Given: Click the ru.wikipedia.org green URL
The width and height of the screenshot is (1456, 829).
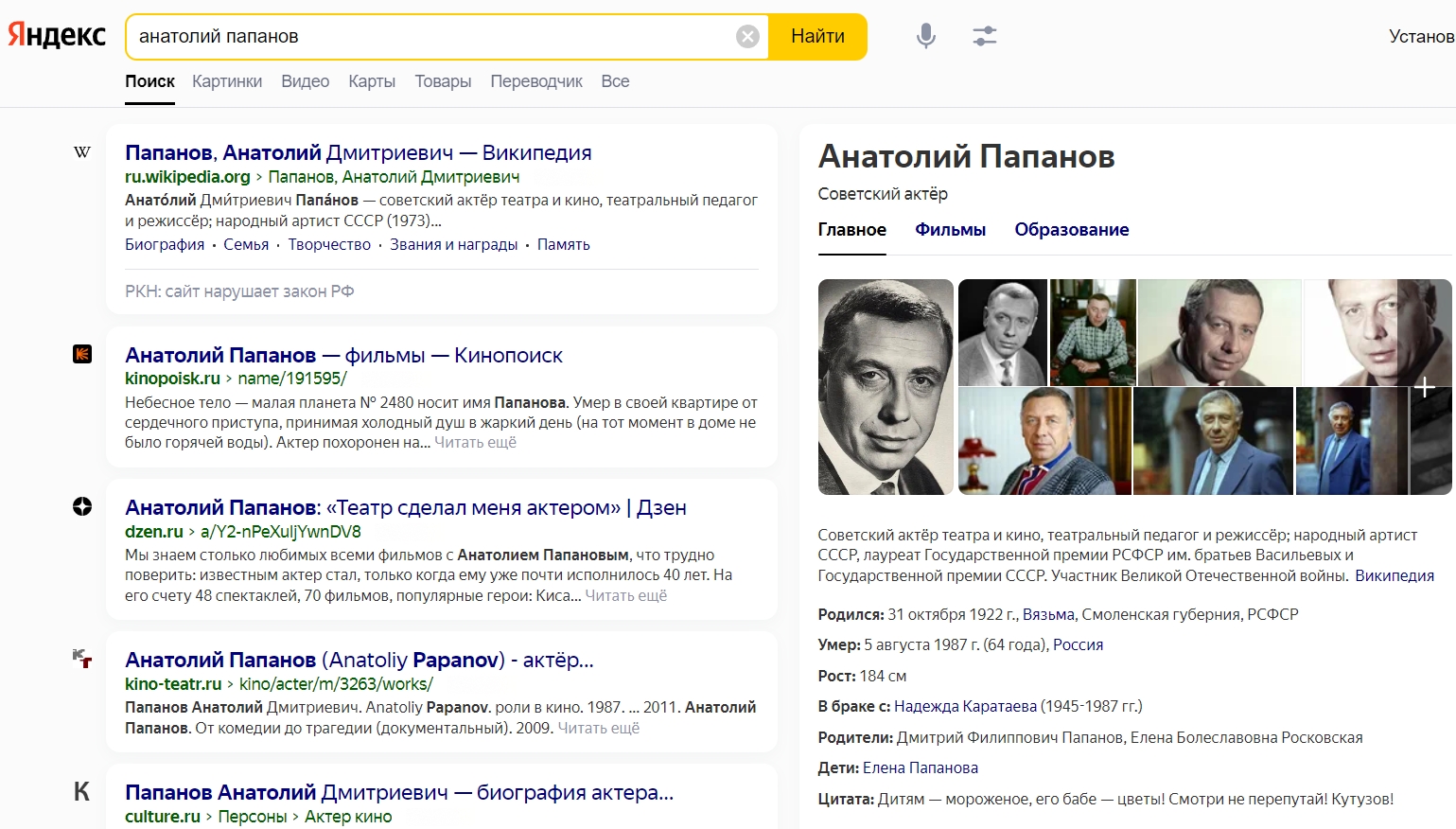Looking at the screenshot, I should (x=187, y=177).
